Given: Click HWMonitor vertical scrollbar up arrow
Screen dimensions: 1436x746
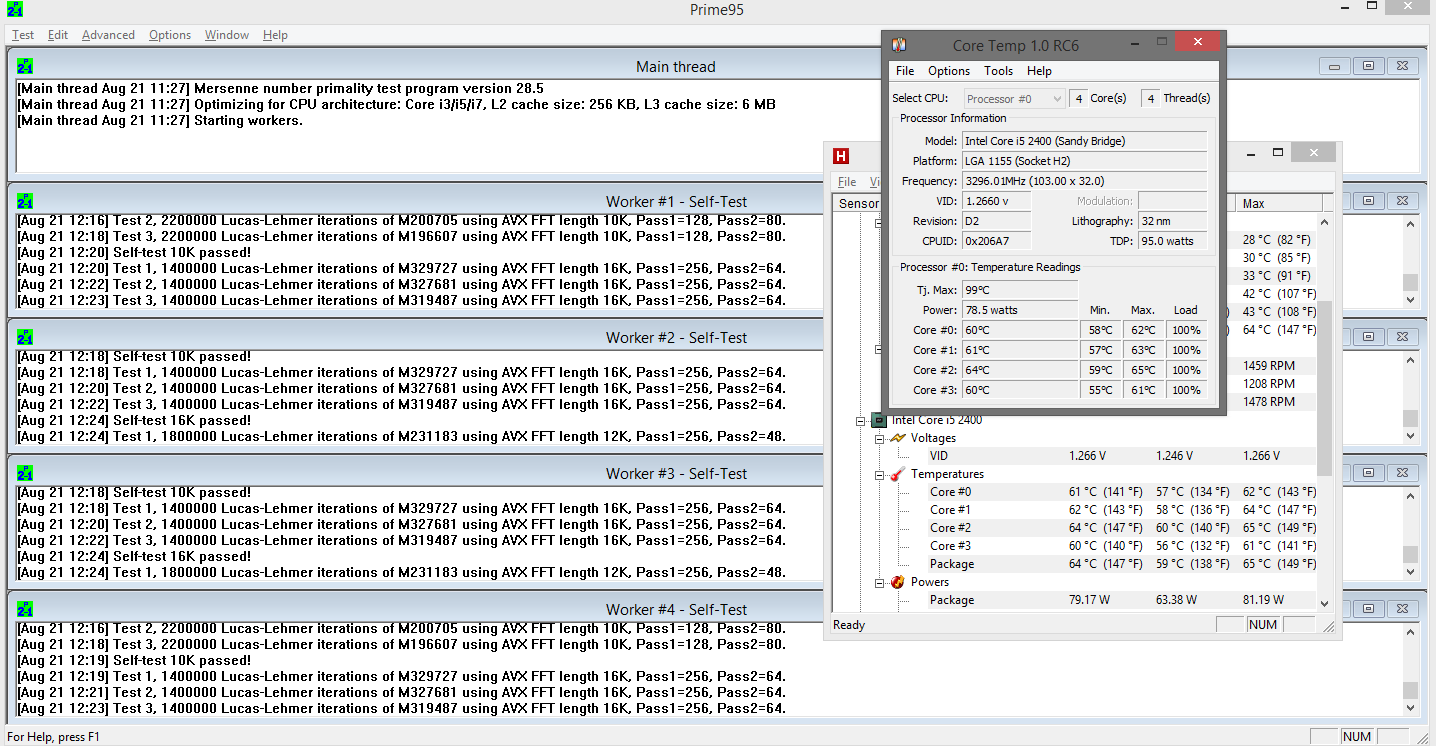Looking at the screenshot, I should 1325,222.
